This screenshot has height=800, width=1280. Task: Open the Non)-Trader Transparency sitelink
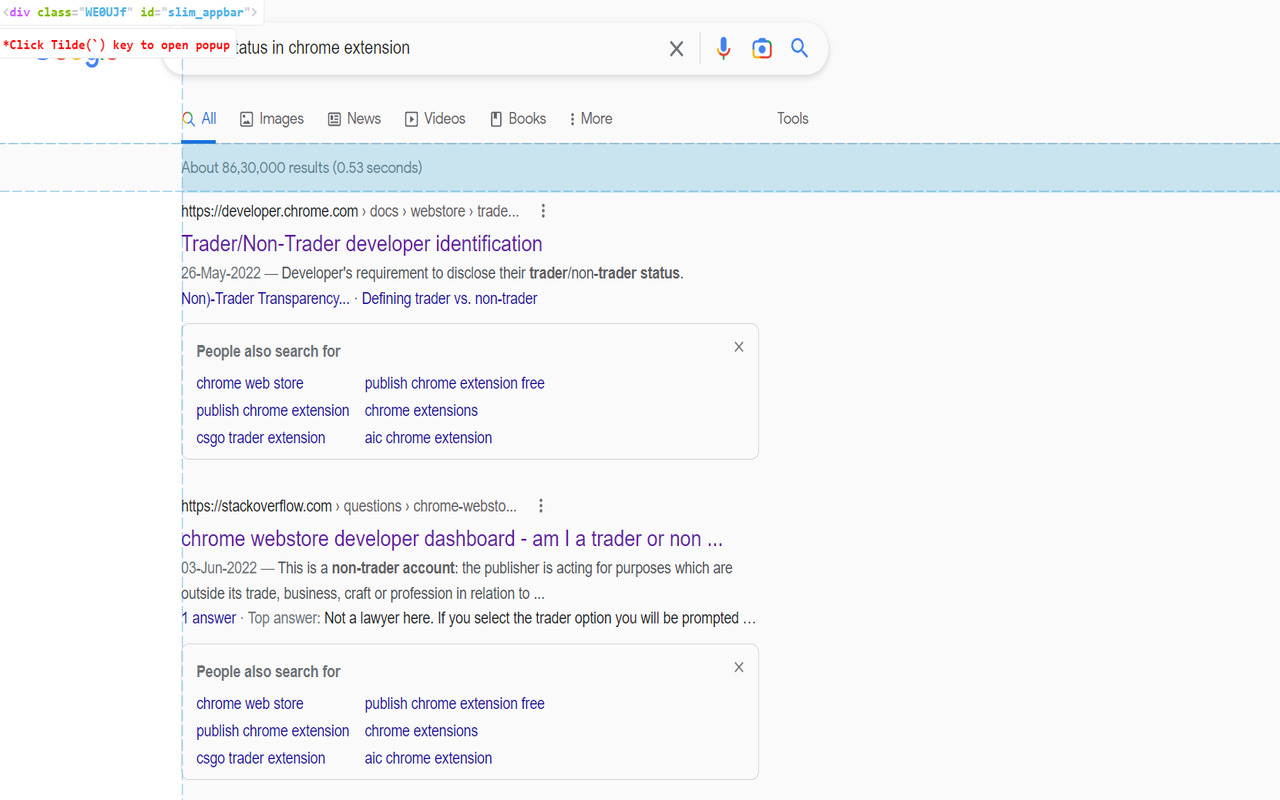point(265,298)
